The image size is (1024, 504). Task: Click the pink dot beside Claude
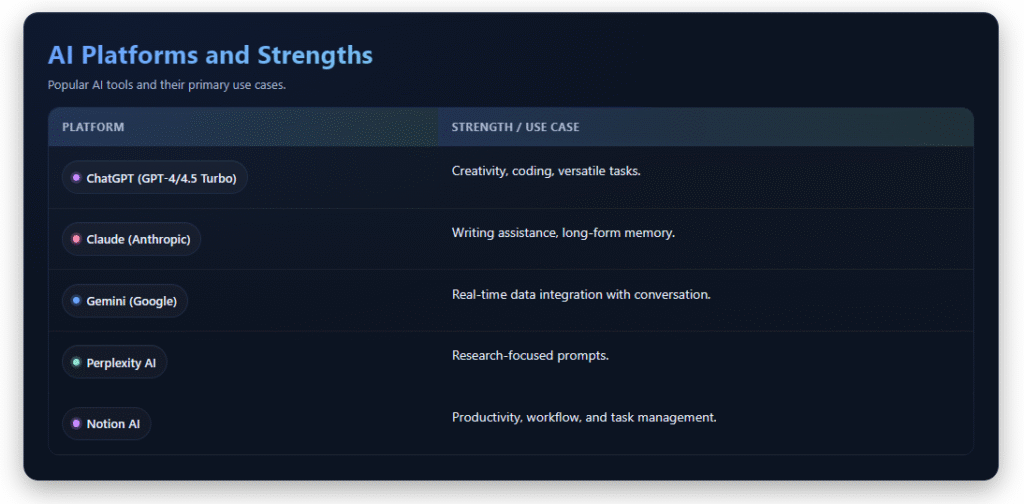[x=76, y=239]
